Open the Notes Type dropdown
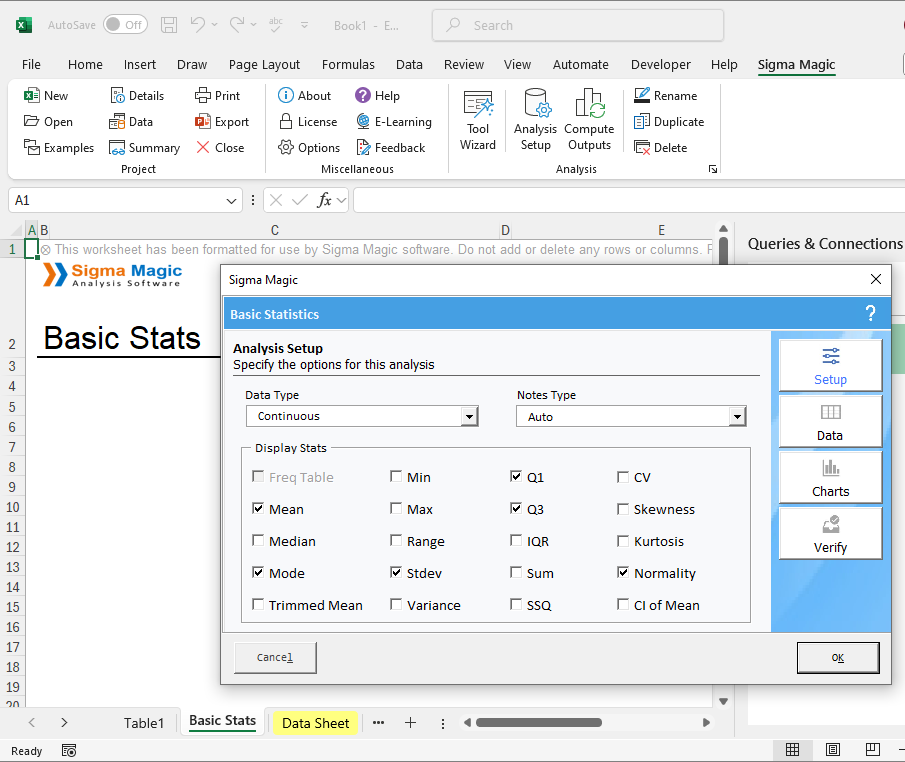The width and height of the screenshot is (905, 762). pos(738,417)
